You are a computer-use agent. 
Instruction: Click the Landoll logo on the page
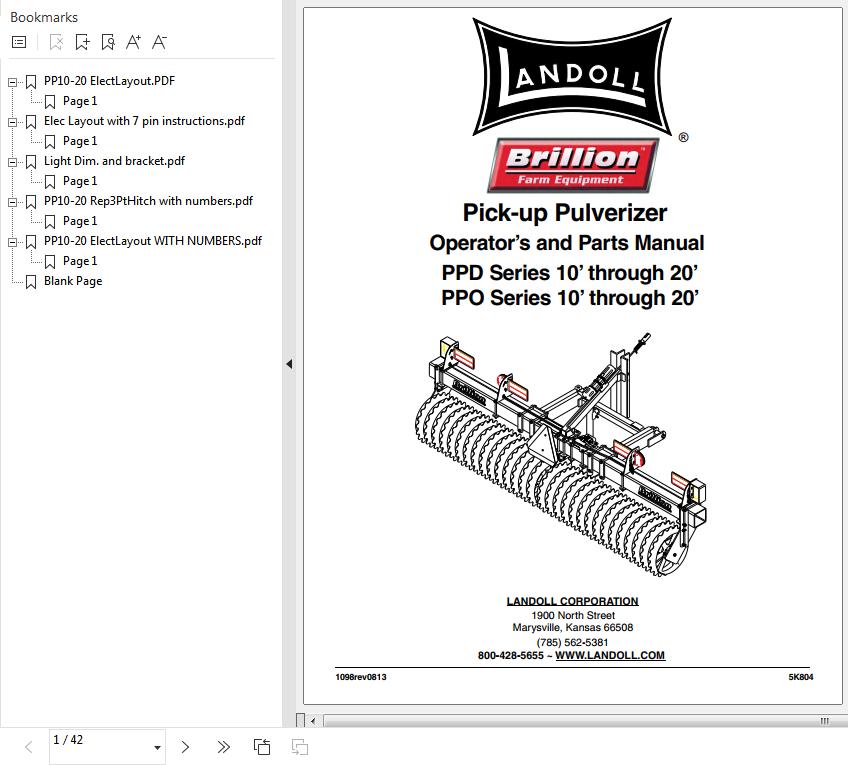click(x=572, y=76)
